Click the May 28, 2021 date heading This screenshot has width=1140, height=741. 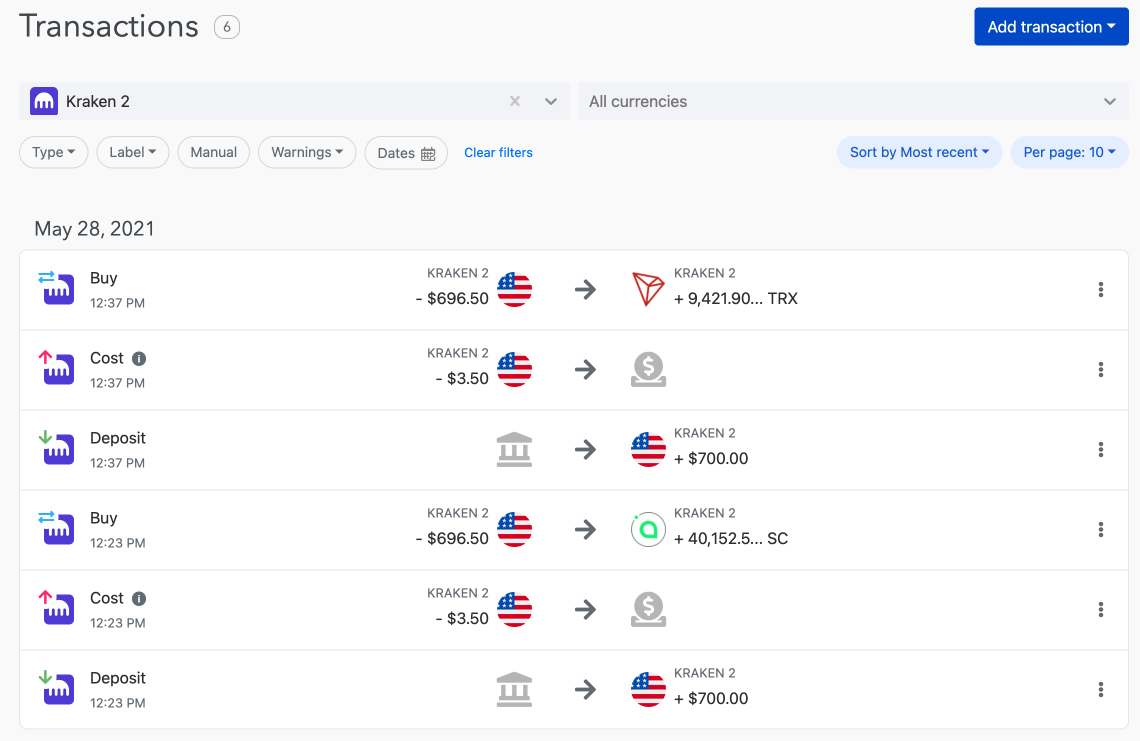point(95,229)
